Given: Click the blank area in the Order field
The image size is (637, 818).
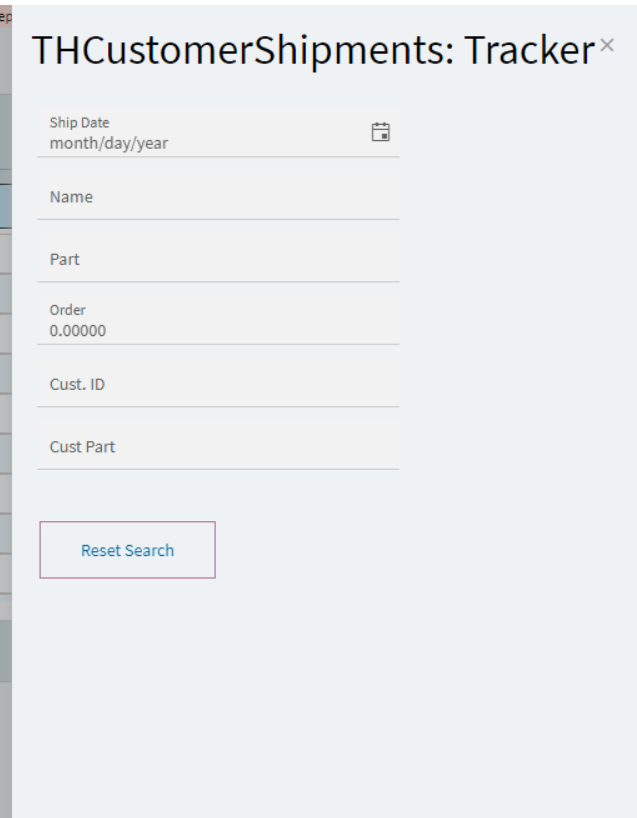Looking at the screenshot, I should tap(250, 321).
